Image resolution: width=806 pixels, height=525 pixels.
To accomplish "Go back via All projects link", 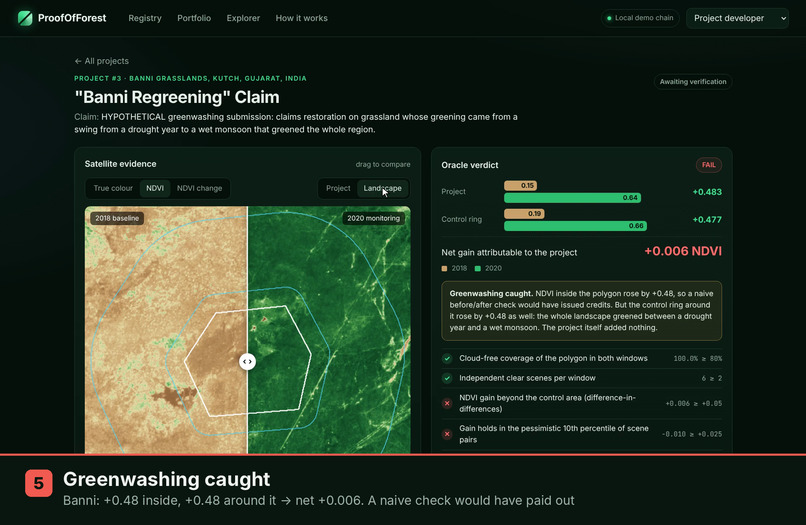I will pos(101,61).
